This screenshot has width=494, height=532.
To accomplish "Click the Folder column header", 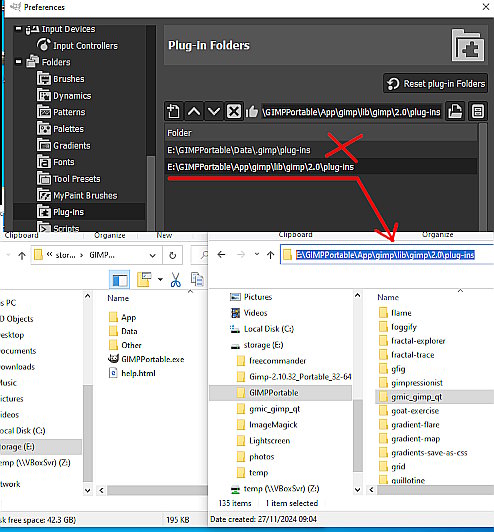I will coord(321,133).
